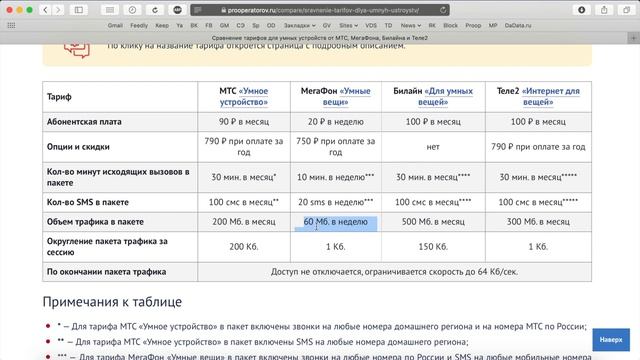Screen dimensions: 640x360
Task: Expand the News bookmarks folder
Action: (411, 25)
